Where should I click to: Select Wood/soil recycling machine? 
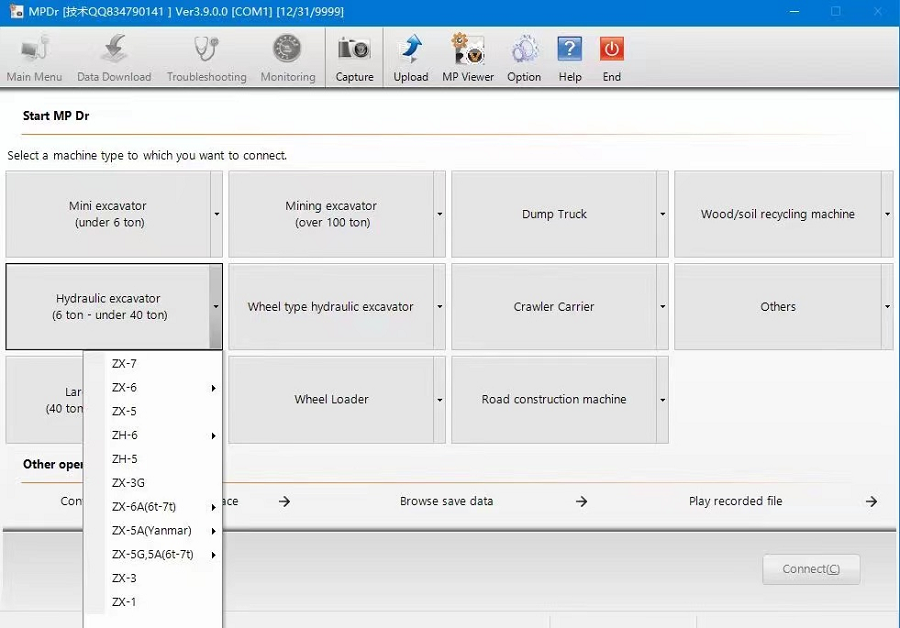(x=778, y=214)
